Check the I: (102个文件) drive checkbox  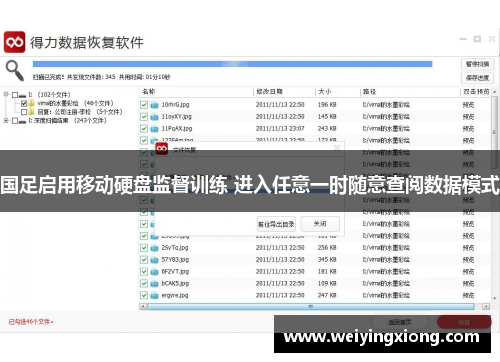point(15,95)
